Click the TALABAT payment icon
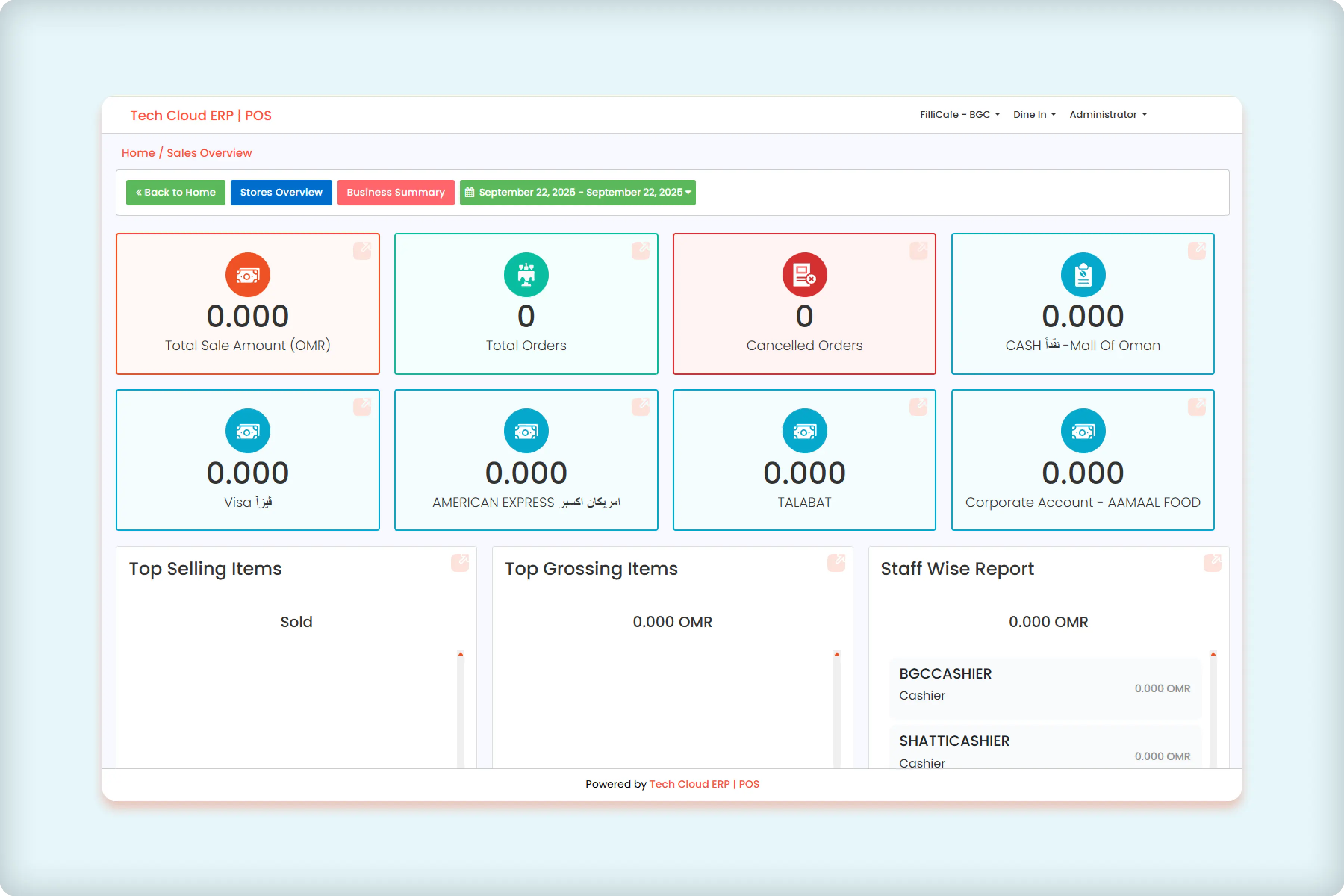This screenshot has width=1344, height=896. pyautogui.click(x=804, y=431)
